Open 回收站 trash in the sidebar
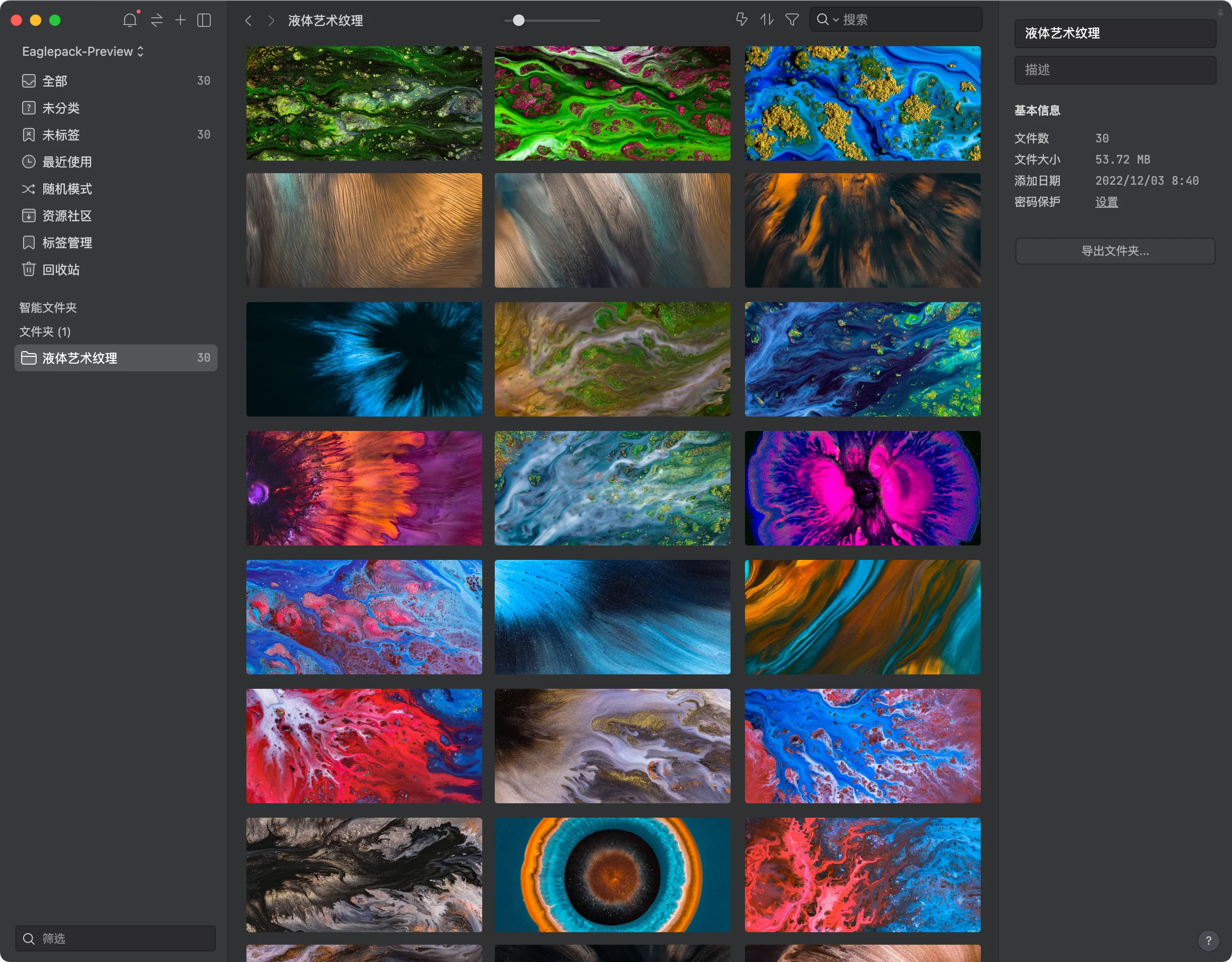The image size is (1232, 962). [x=115, y=269]
